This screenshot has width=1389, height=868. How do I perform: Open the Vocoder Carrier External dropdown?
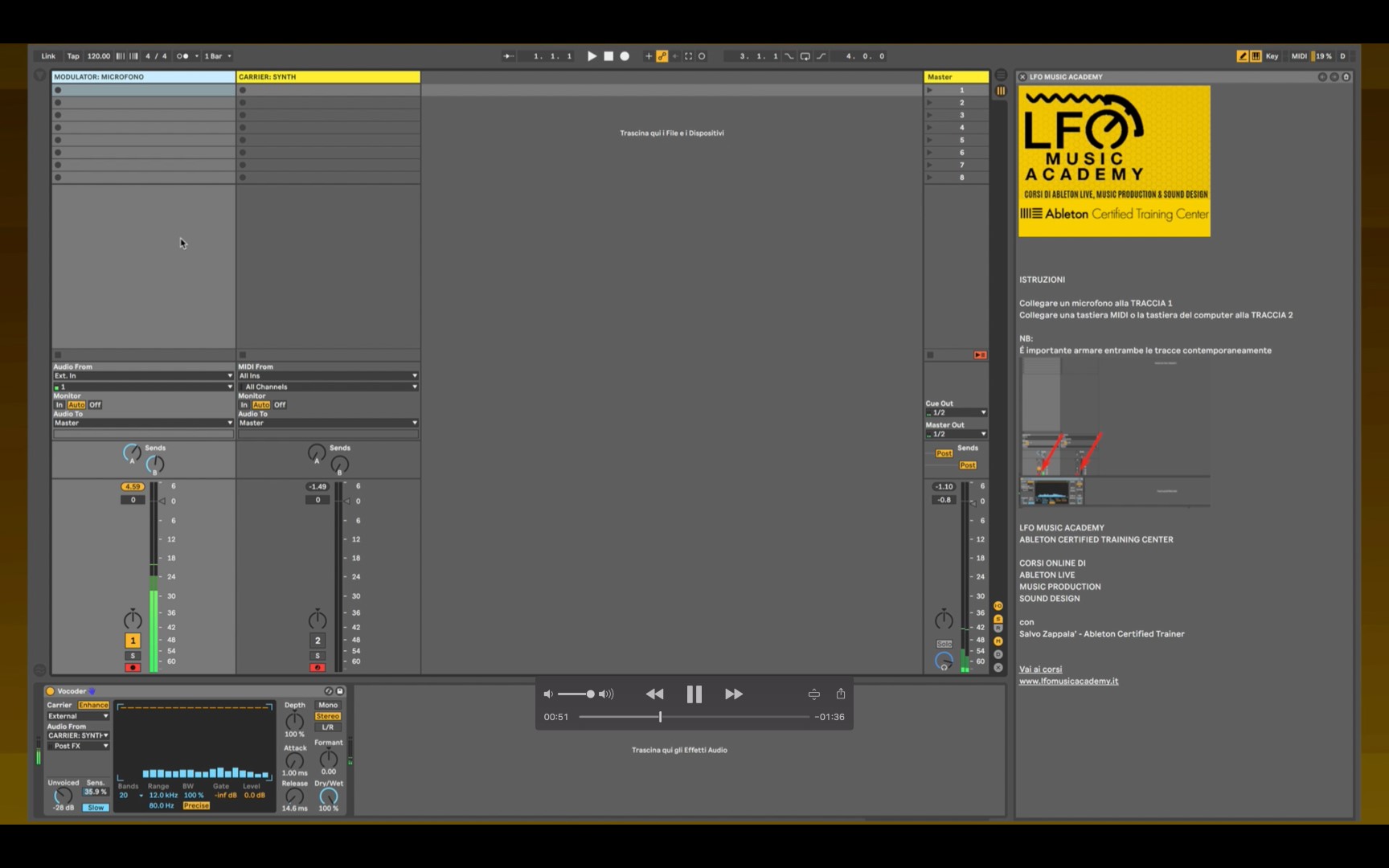[x=78, y=716]
